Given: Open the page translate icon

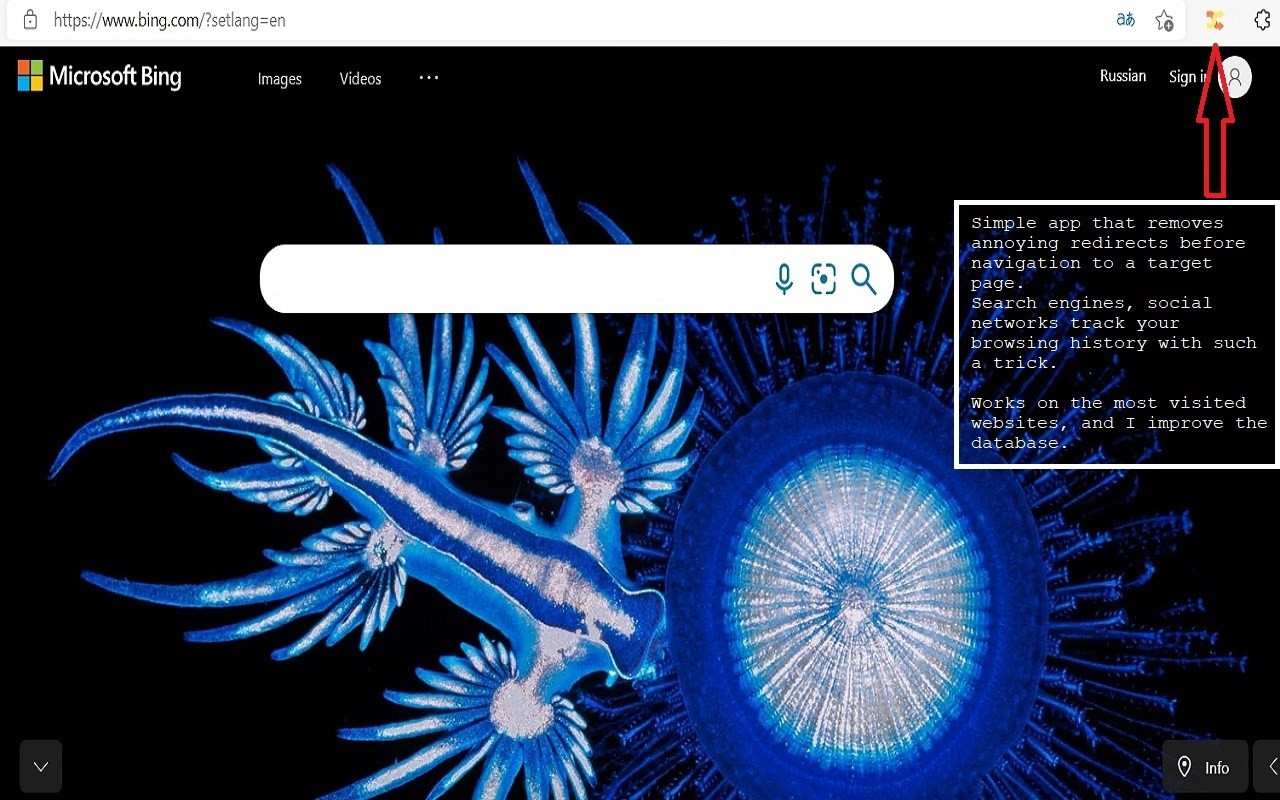Looking at the screenshot, I should point(1126,19).
